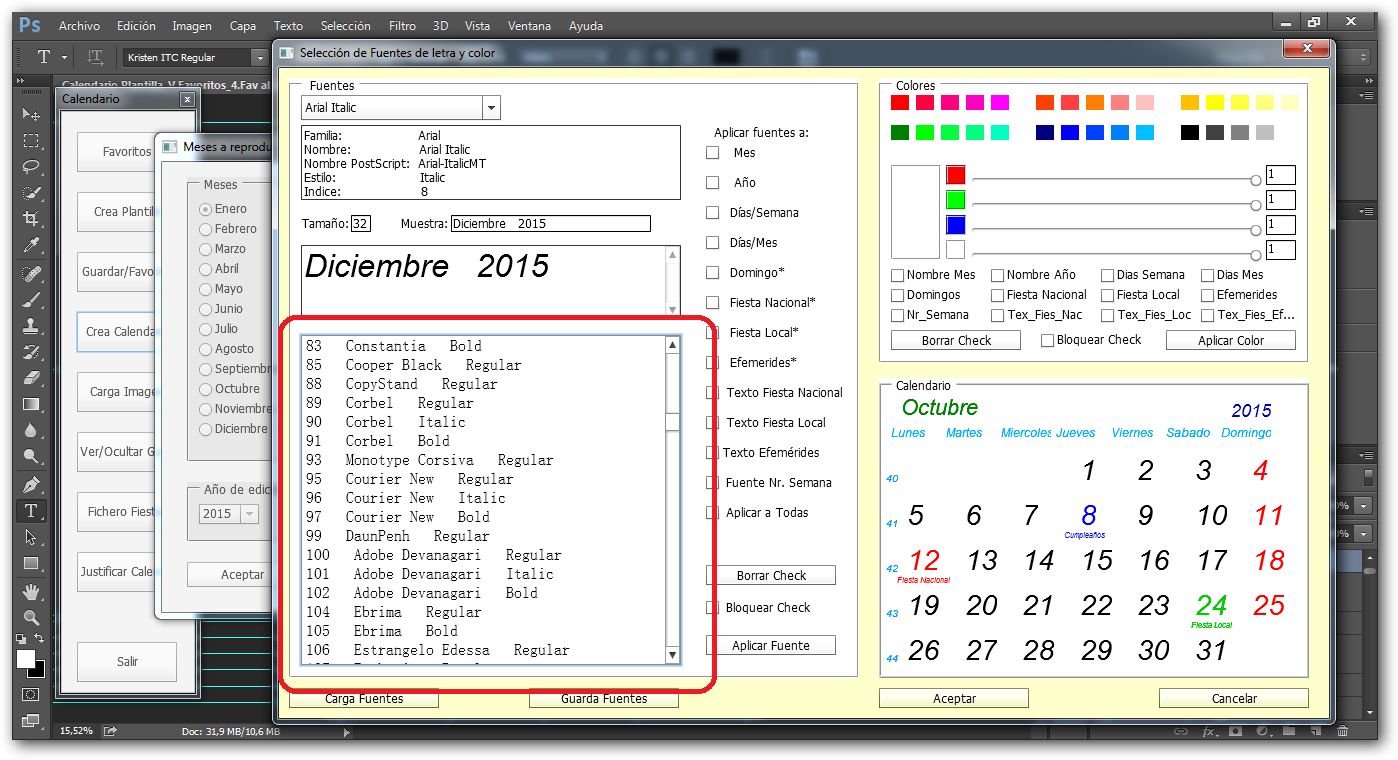1398x760 pixels.
Task: Open the year 2015 dropdown
Action: tap(249, 514)
